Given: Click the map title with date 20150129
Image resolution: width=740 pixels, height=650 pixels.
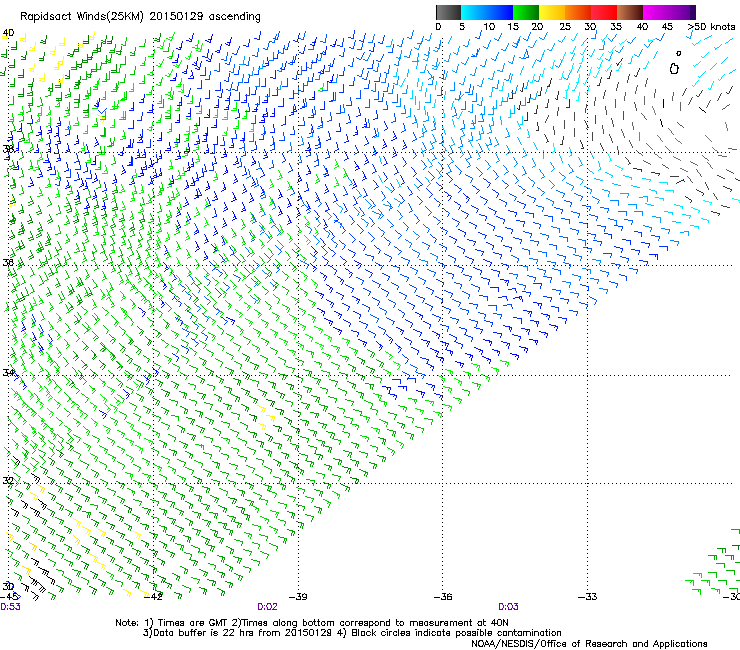Looking at the screenshot, I should pyautogui.click(x=140, y=17).
